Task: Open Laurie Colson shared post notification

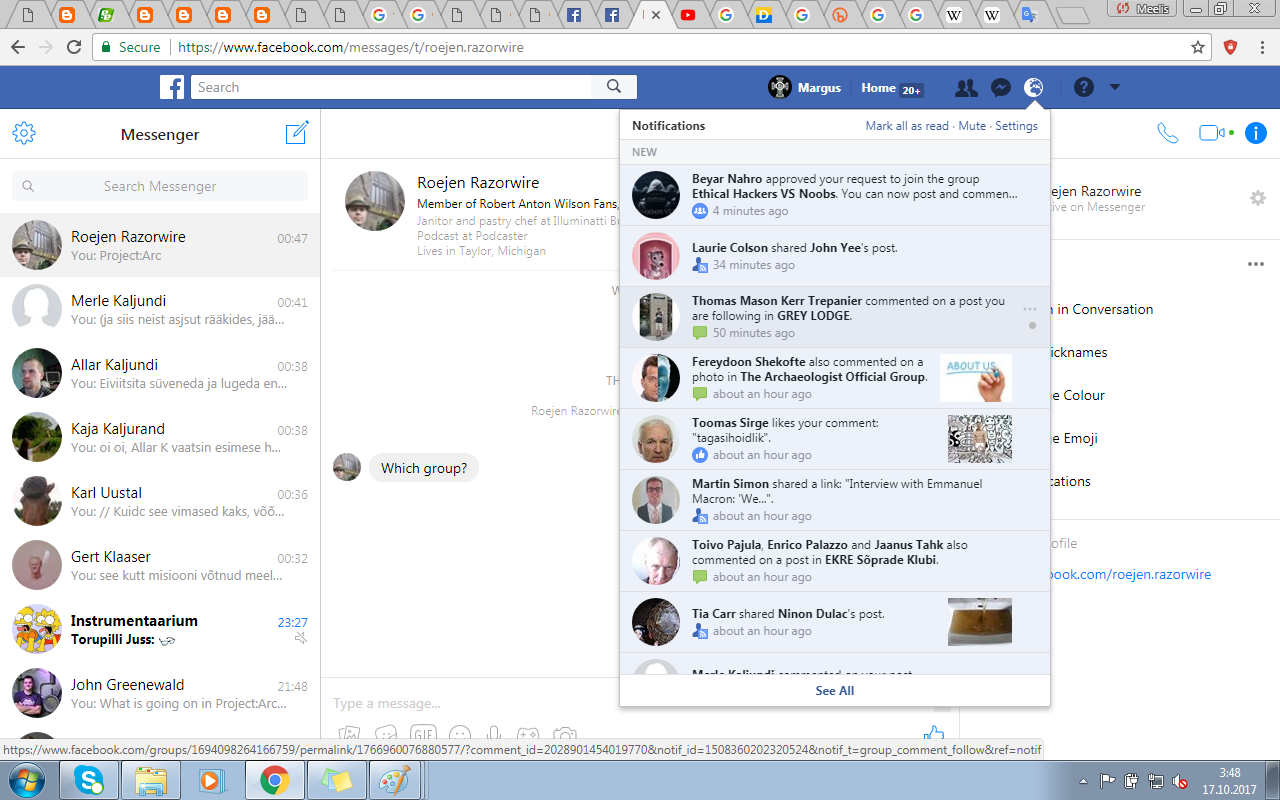Action: pos(835,256)
